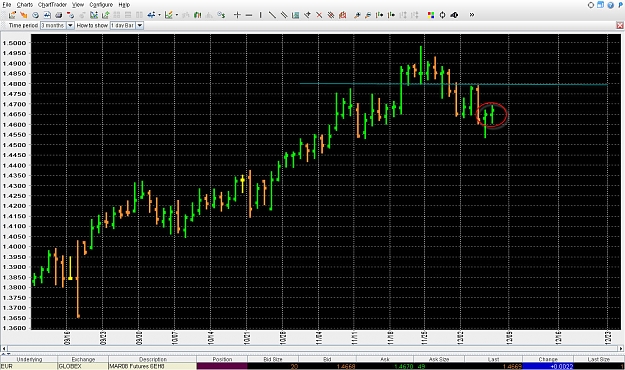Open the Charts menu
The image size is (625, 370).
(x=25, y=5)
